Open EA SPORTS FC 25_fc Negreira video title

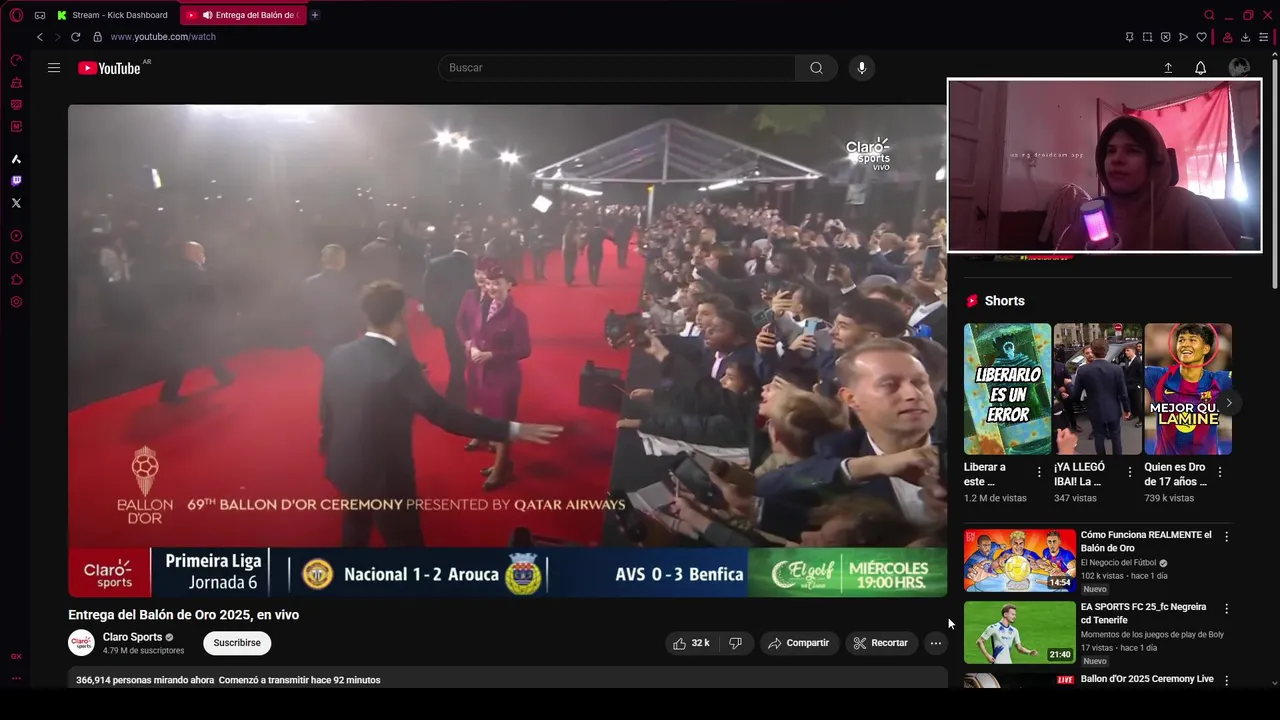click(x=1144, y=613)
